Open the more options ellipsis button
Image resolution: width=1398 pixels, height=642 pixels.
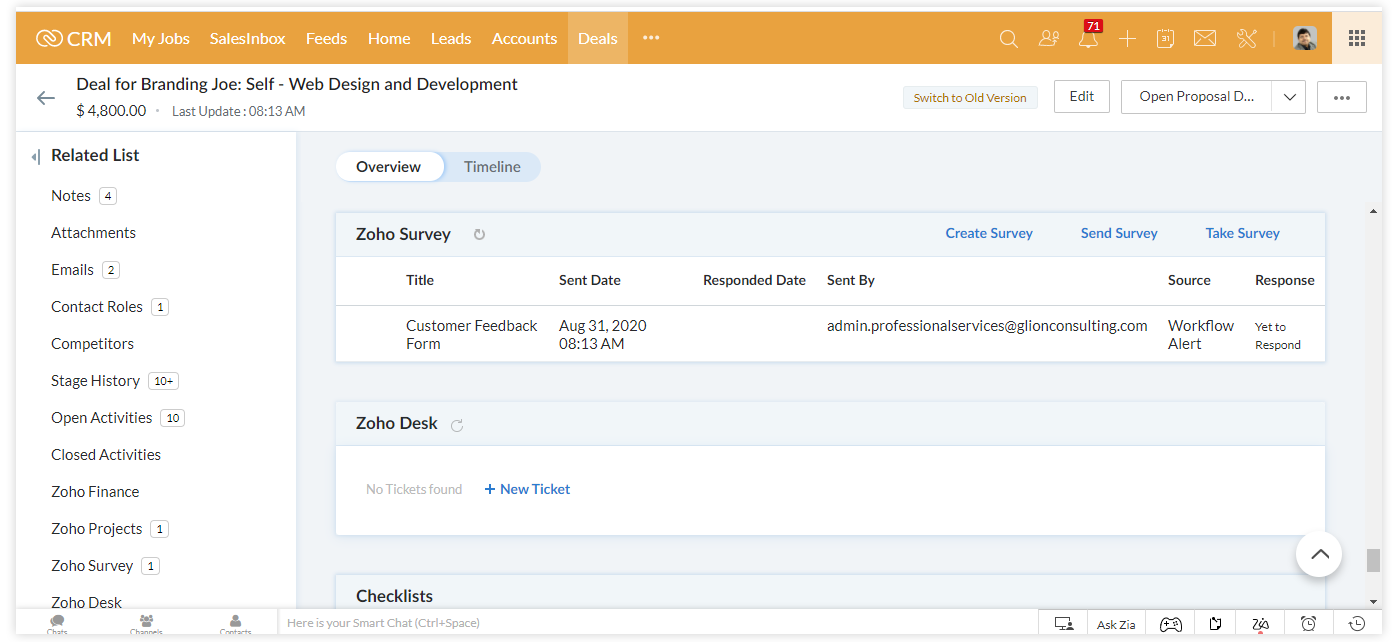pos(1342,97)
